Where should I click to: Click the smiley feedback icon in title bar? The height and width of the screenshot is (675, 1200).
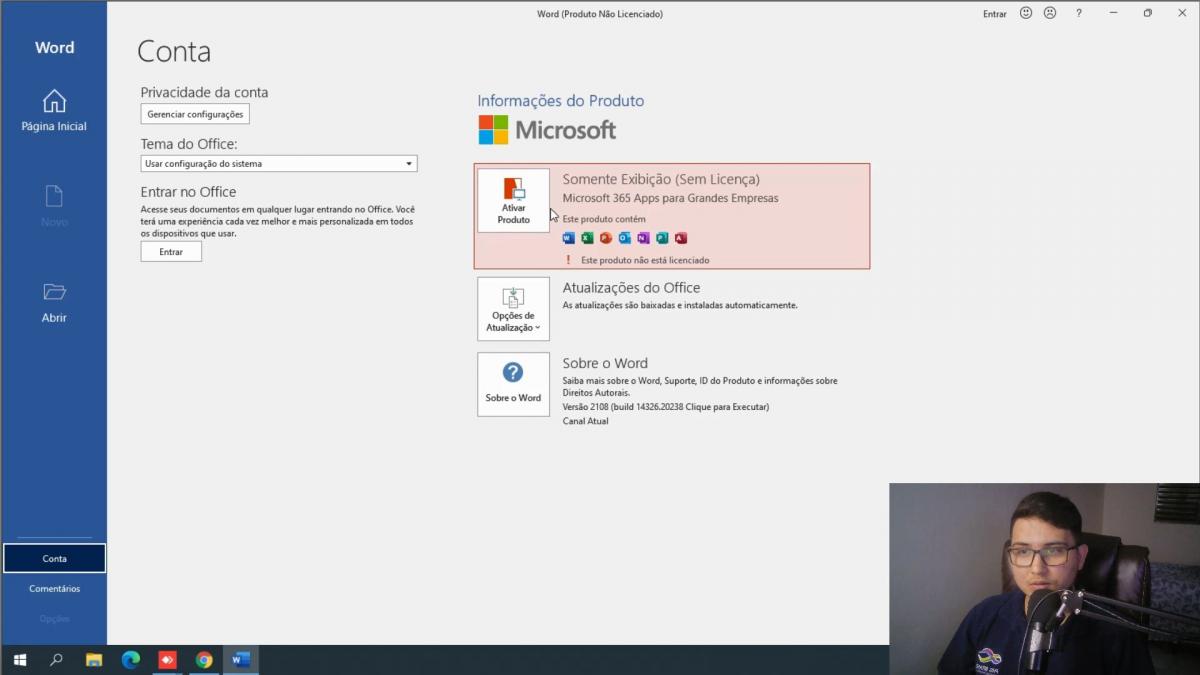tap(1026, 13)
